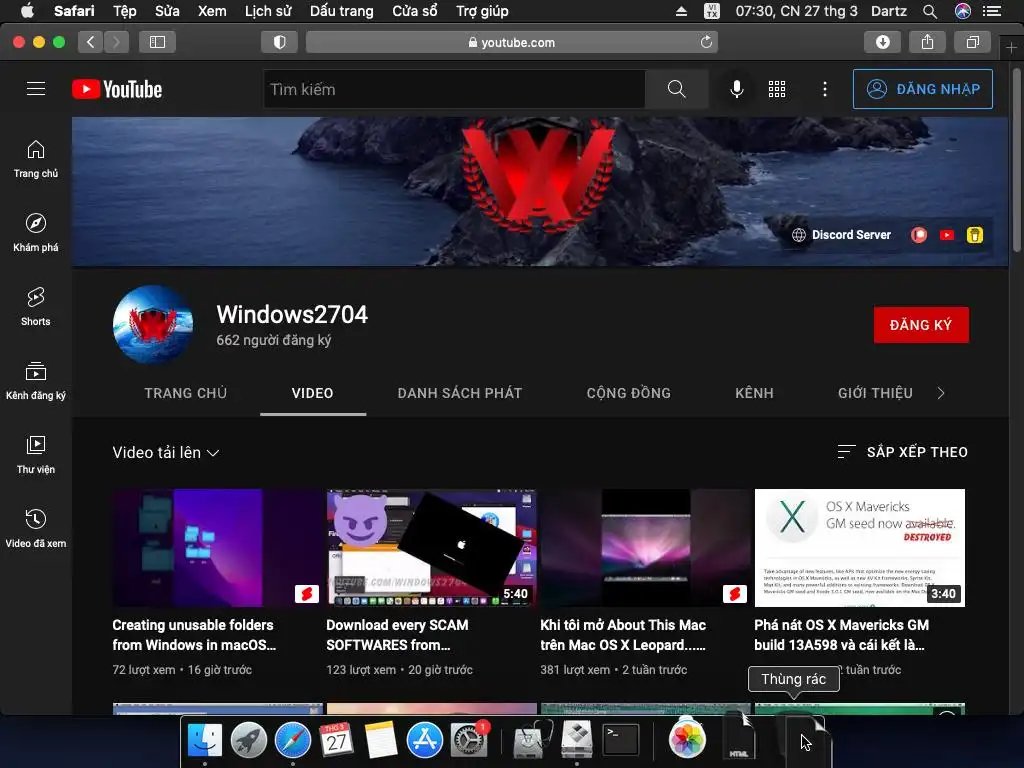Open System Preferences in the Dock

468,740
